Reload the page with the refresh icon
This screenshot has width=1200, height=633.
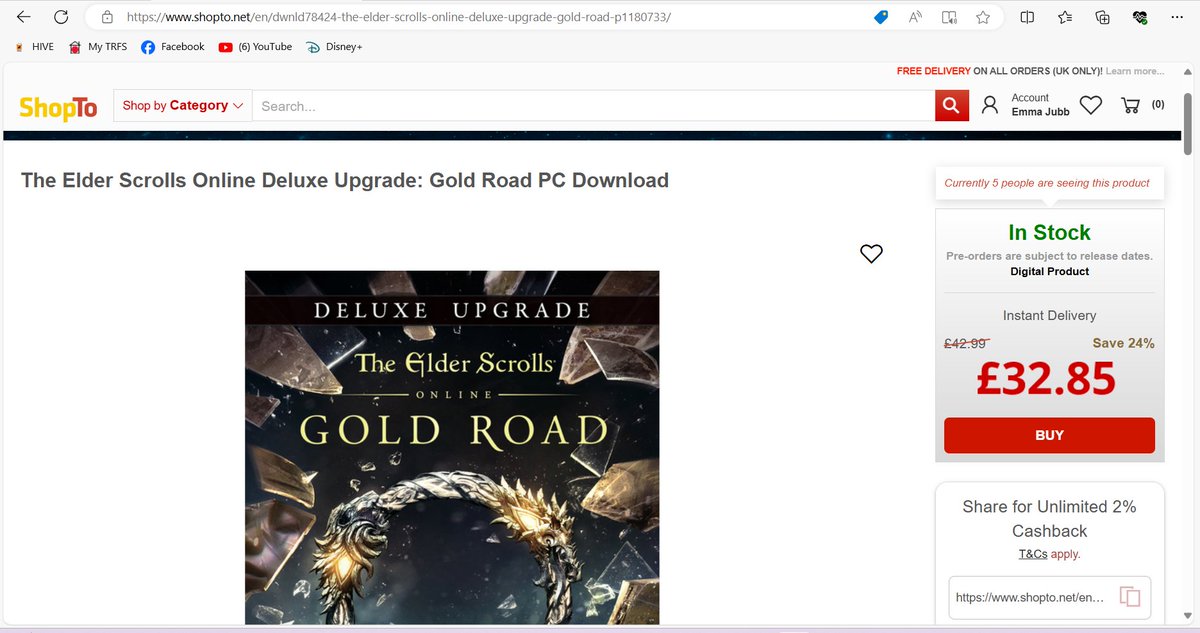[61, 17]
